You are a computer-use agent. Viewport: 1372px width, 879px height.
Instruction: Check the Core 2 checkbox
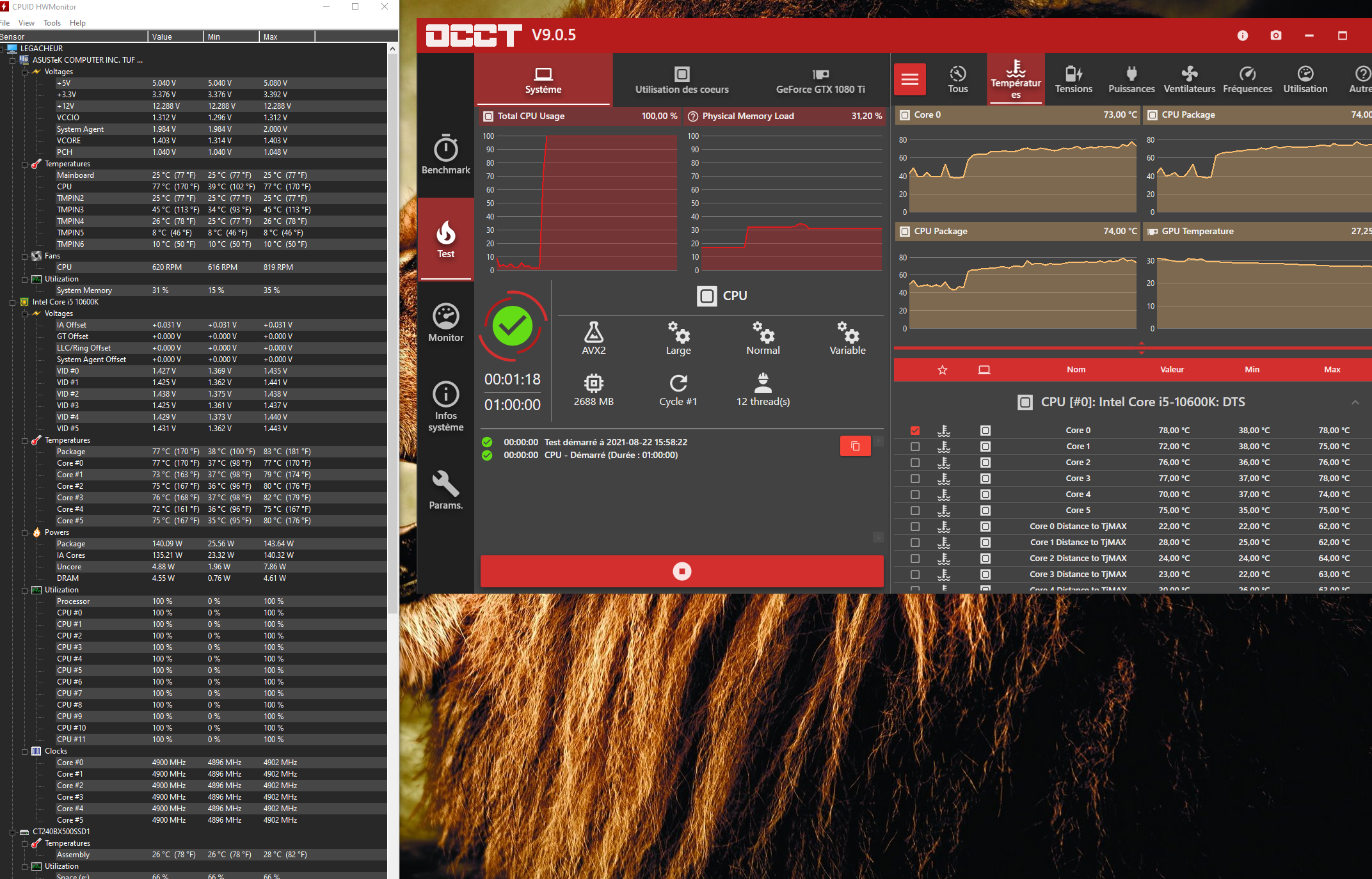click(915, 463)
